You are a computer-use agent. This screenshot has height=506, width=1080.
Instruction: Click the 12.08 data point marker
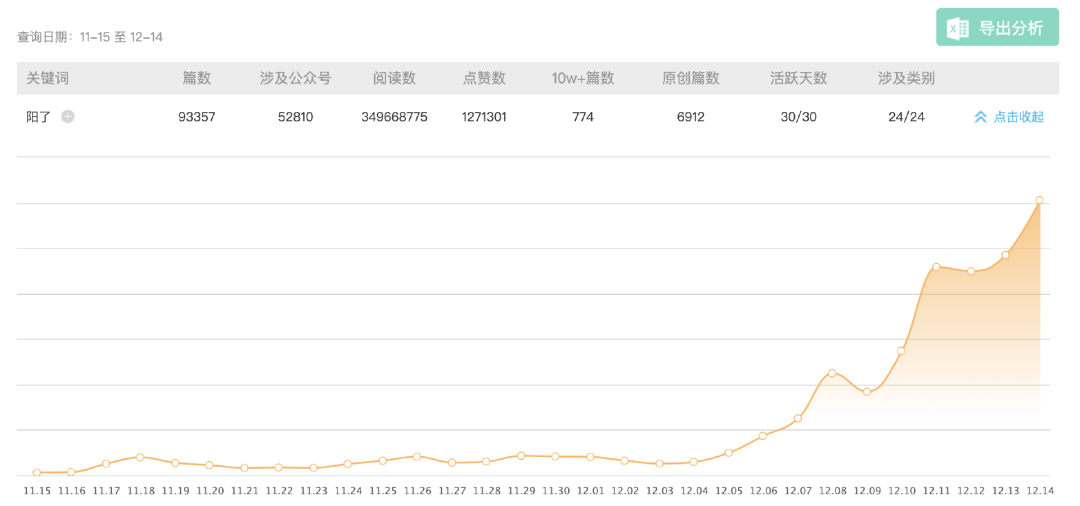click(x=832, y=373)
